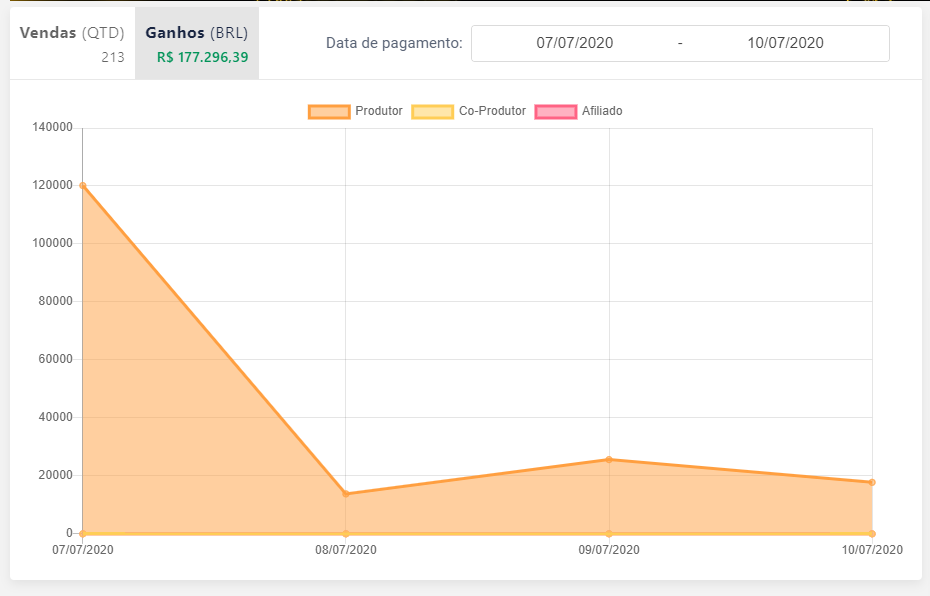Click the 80000 y-axis label

(x=55, y=301)
